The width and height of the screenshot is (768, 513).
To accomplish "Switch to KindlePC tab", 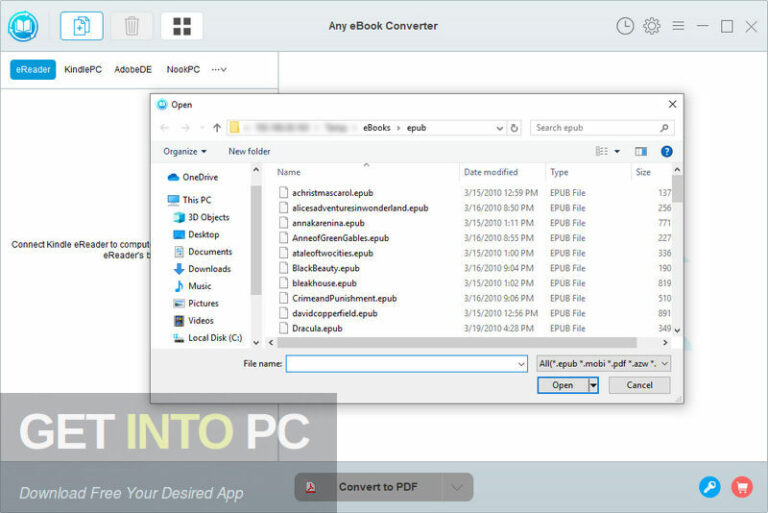I will click(x=83, y=70).
